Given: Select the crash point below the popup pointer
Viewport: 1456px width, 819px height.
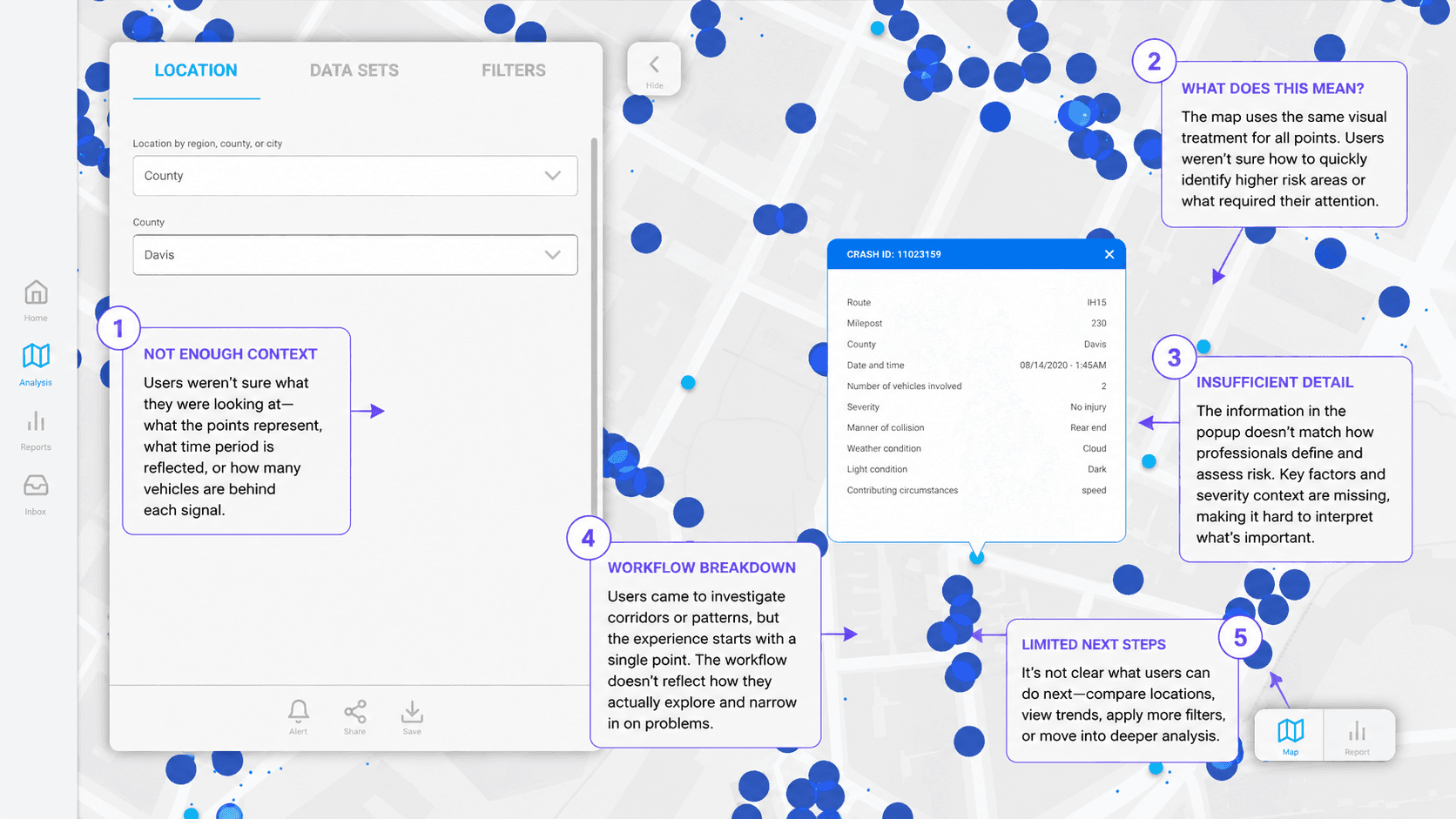Looking at the screenshot, I should click(x=977, y=557).
